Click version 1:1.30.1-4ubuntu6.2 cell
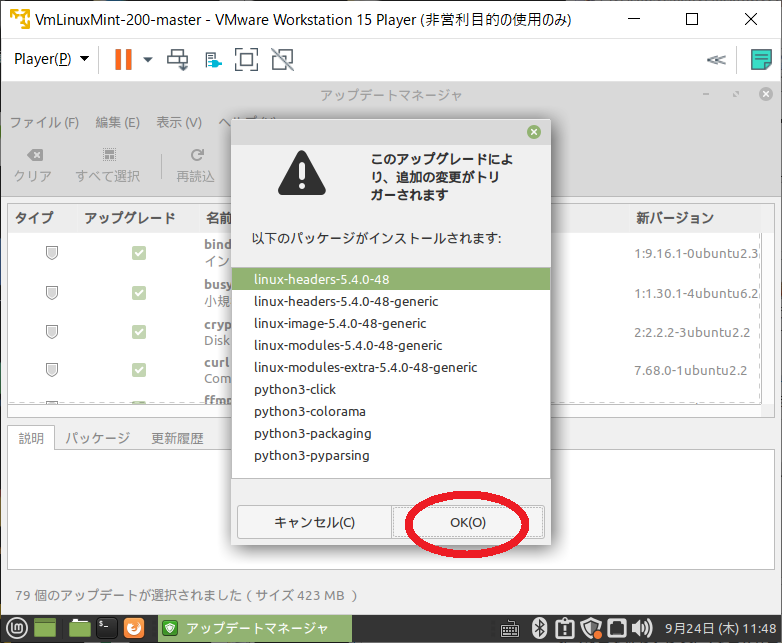Screen dimensions: 782x643 pyautogui.click(x=696, y=293)
